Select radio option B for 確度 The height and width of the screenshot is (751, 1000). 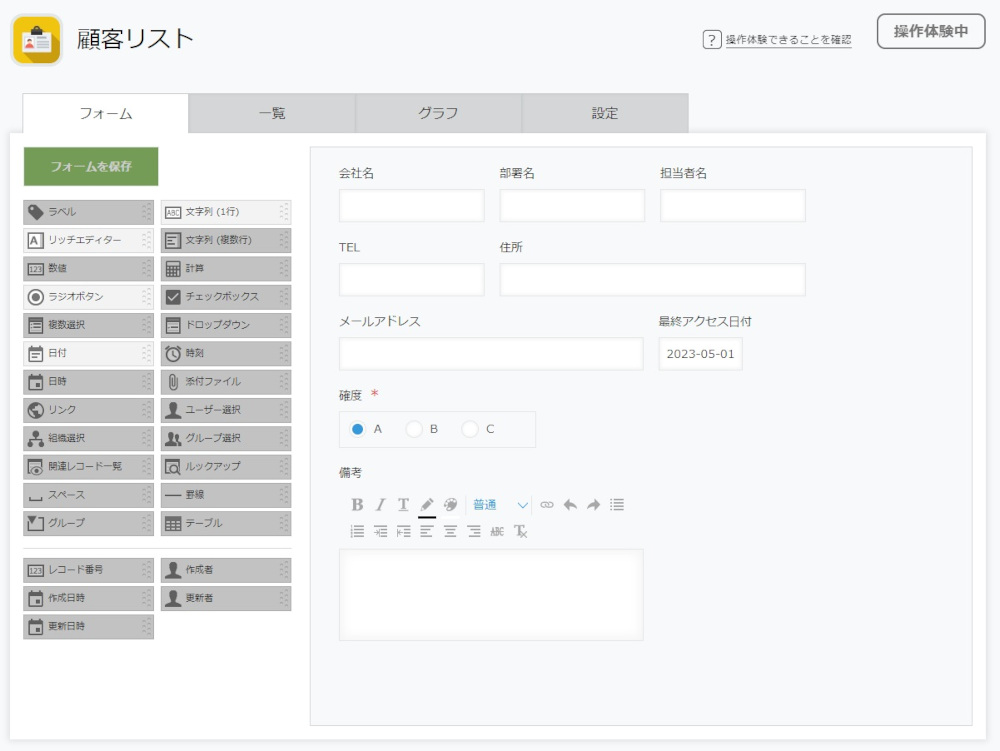pyautogui.click(x=414, y=429)
